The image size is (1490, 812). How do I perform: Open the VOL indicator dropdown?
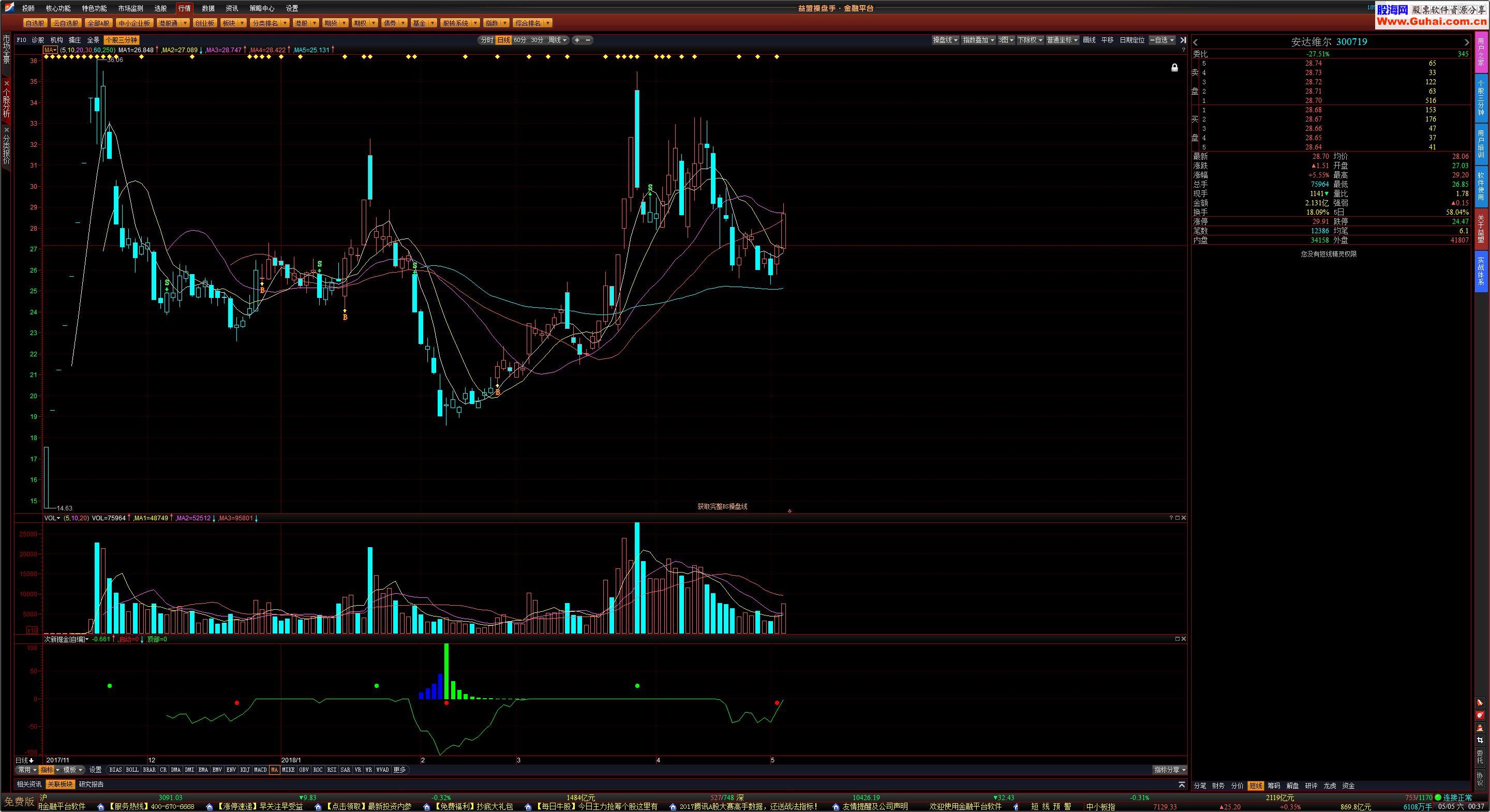tap(52, 518)
